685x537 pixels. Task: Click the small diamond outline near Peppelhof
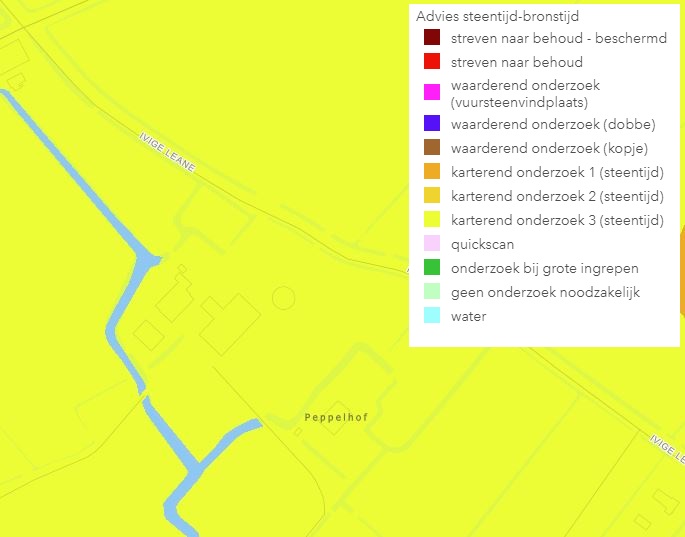[x=298, y=432]
